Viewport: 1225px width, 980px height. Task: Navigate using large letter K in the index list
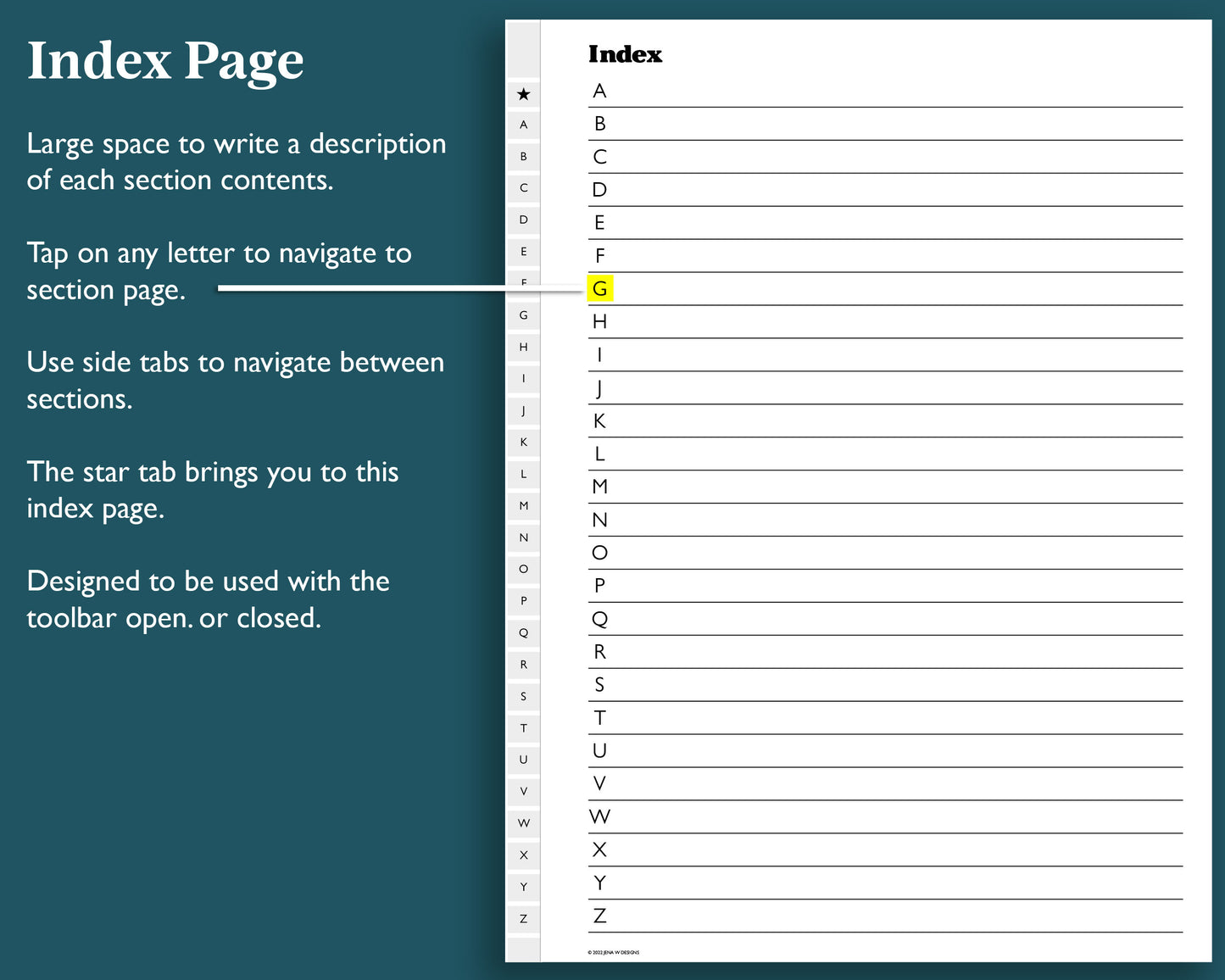pos(599,421)
